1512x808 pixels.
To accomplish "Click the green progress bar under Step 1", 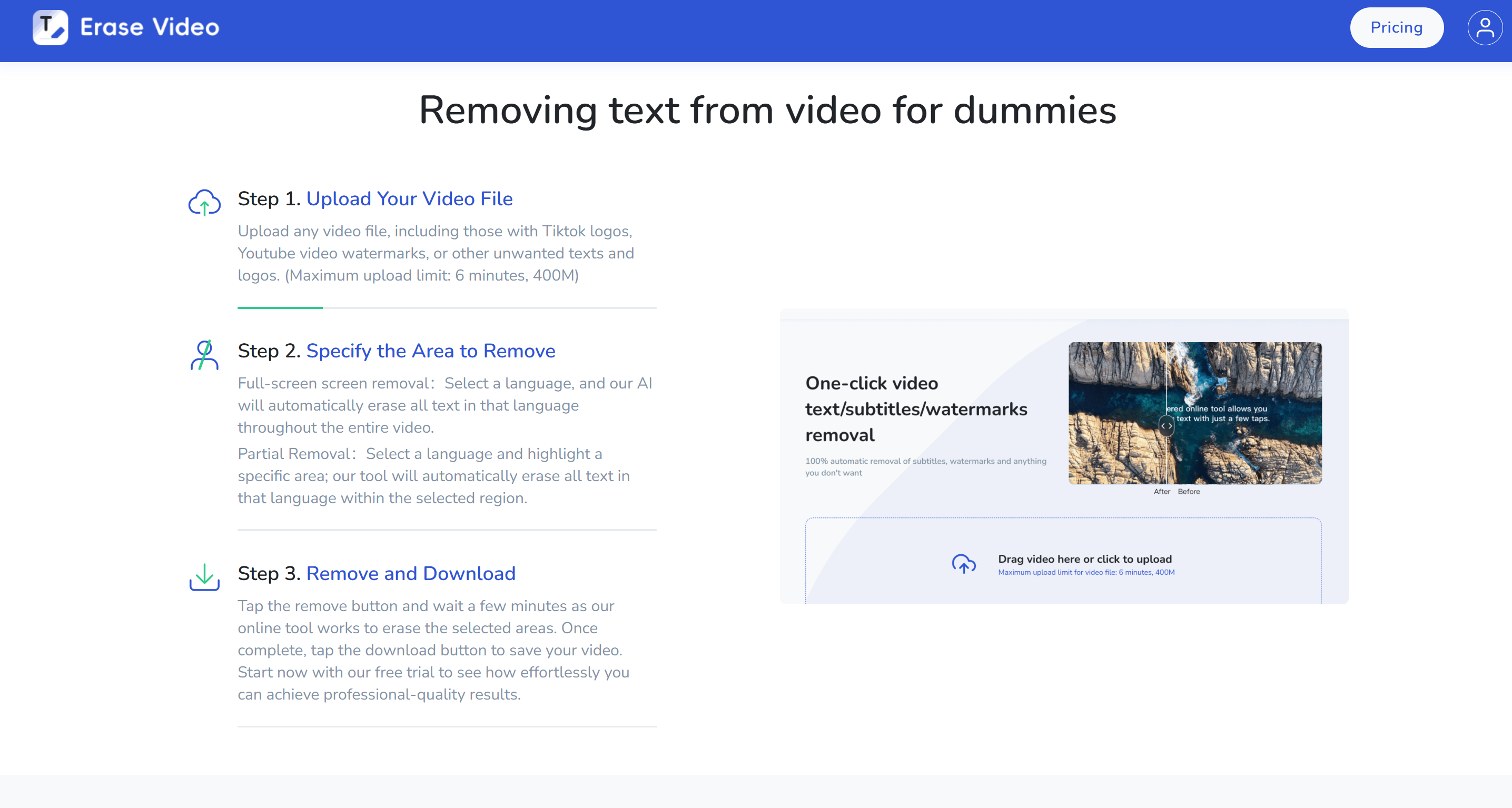I will [280, 307].
